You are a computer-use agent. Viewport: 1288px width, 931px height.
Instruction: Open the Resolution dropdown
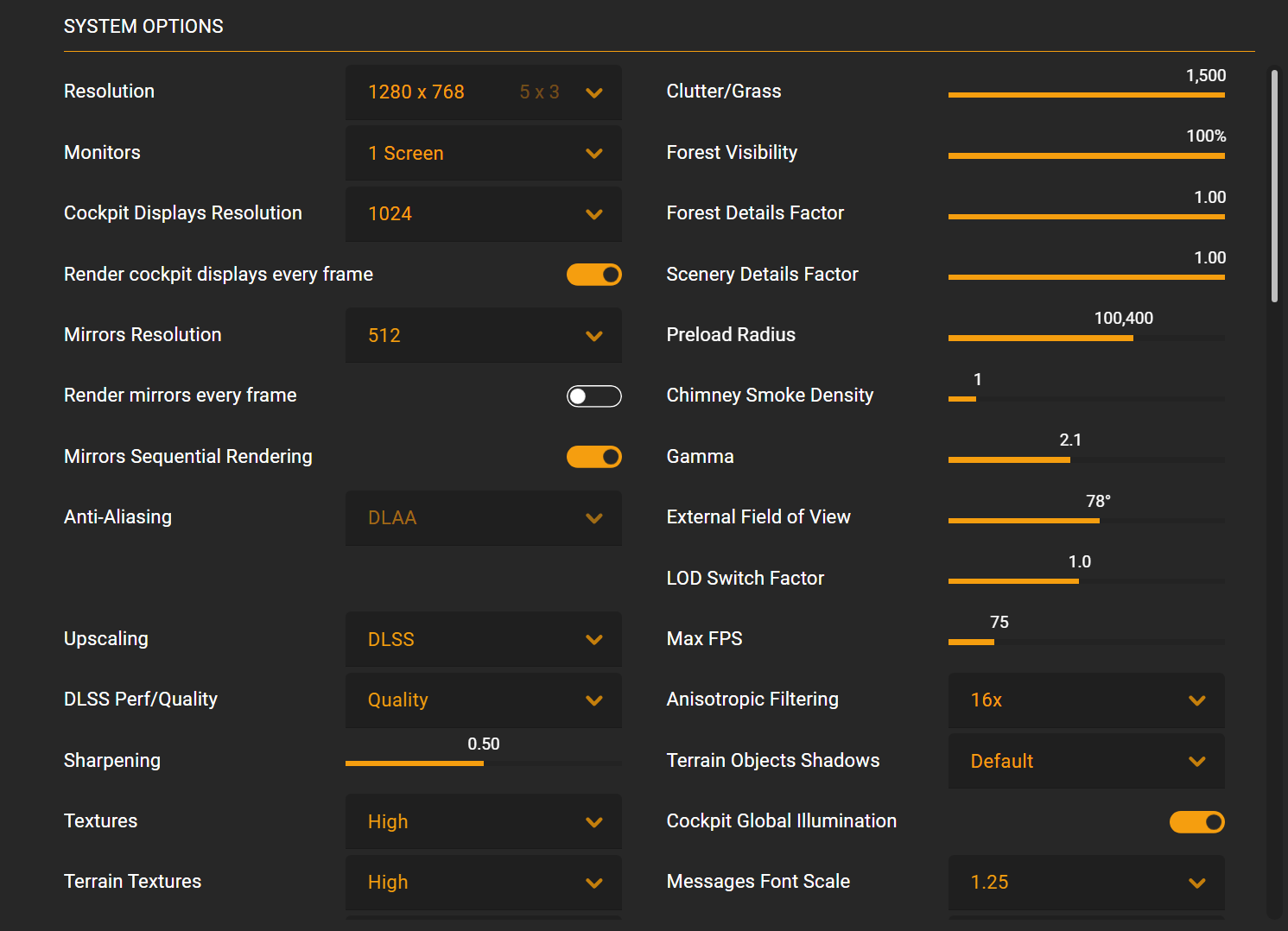483,92
